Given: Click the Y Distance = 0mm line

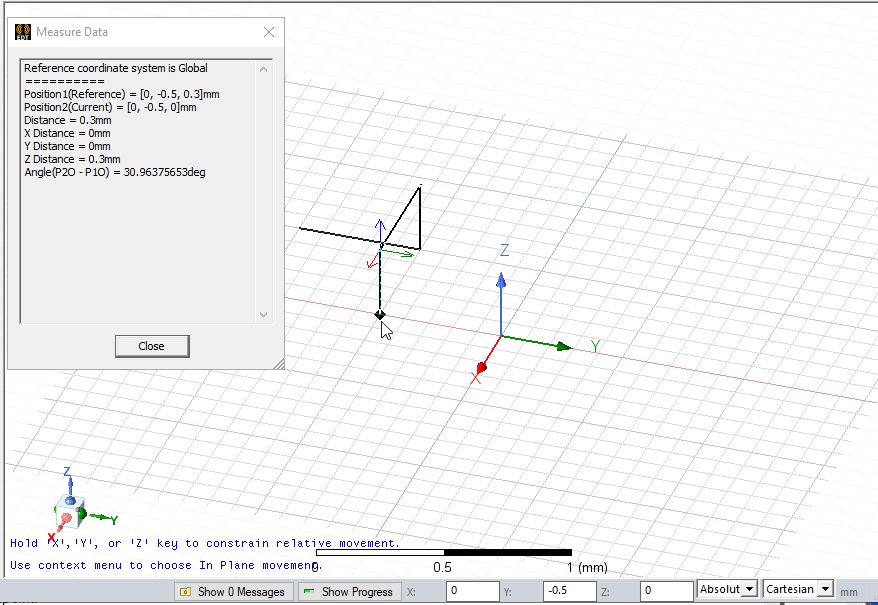Looking at the screenshot, I should (x=67, y=146).
